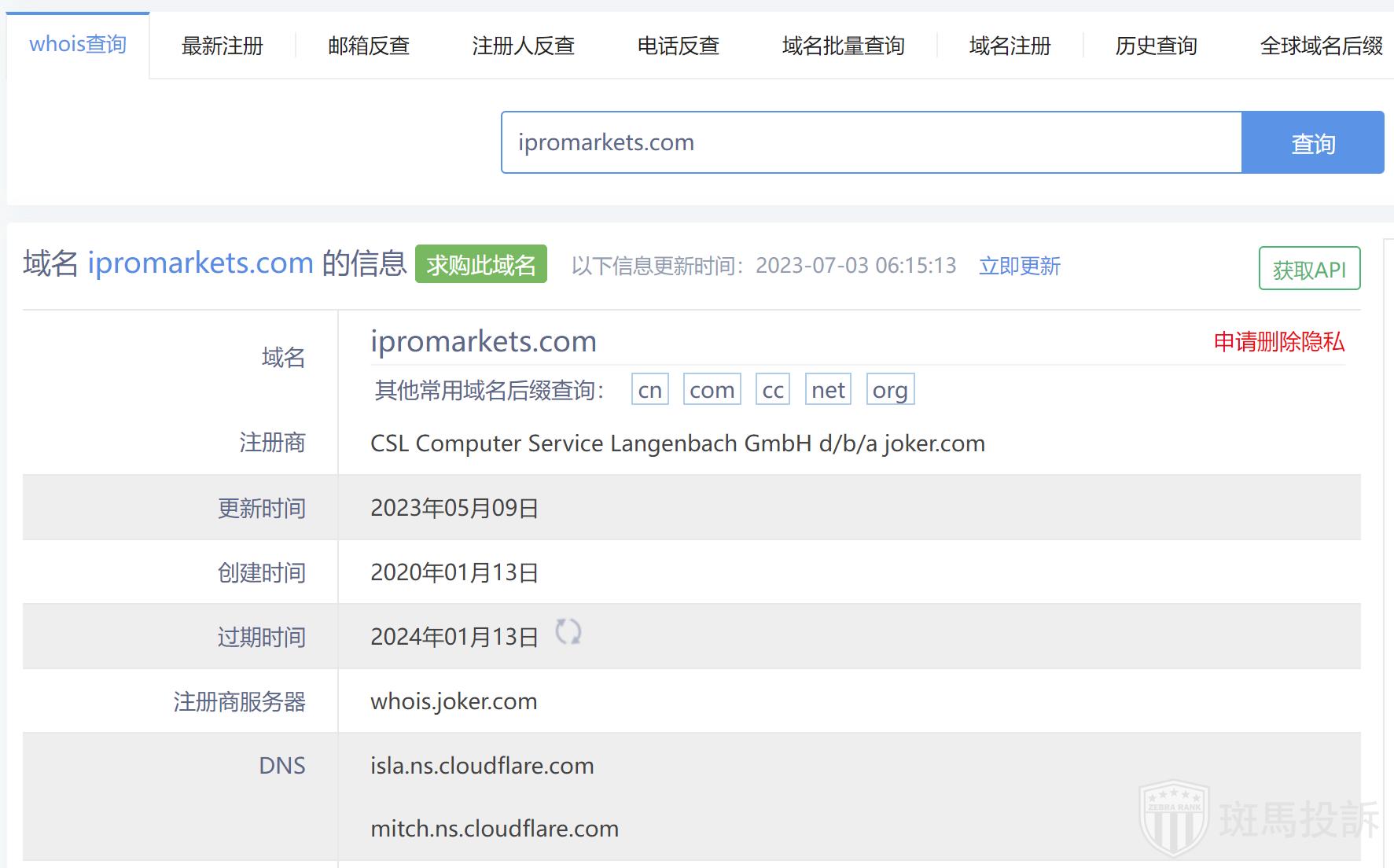
Task: Click the 获取API button
Action: coord(1310,269)
